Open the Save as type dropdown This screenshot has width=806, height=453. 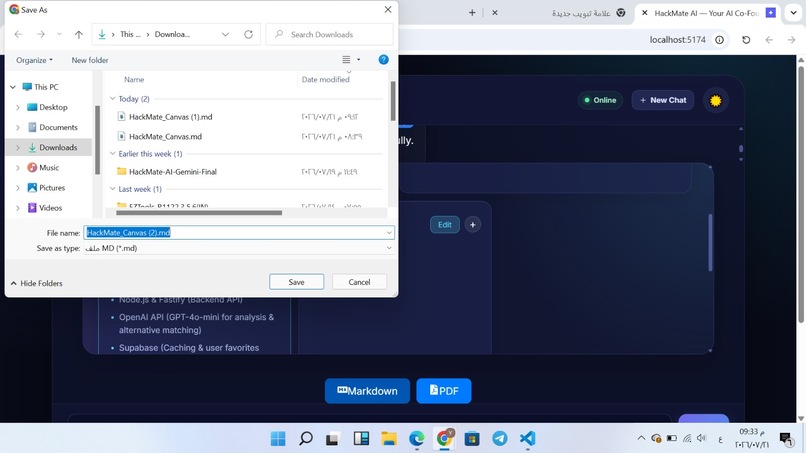(239, 248)
